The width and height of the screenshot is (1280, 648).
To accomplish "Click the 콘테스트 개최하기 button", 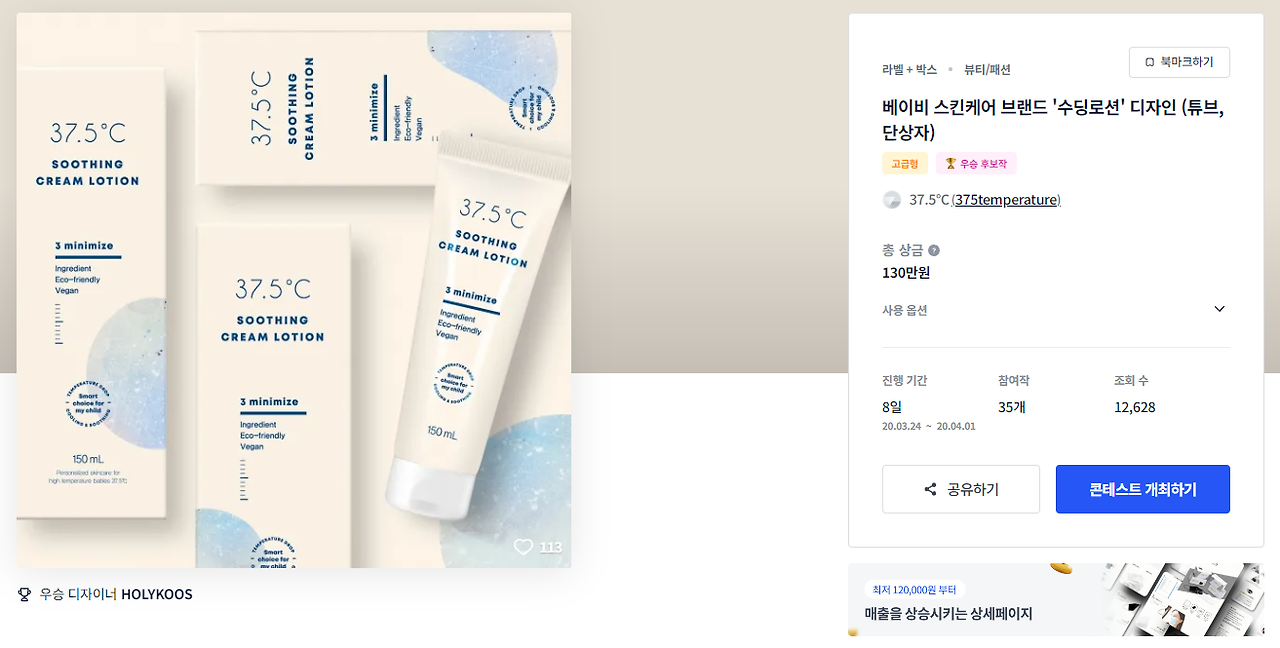I will click(x=1143, y=489).
